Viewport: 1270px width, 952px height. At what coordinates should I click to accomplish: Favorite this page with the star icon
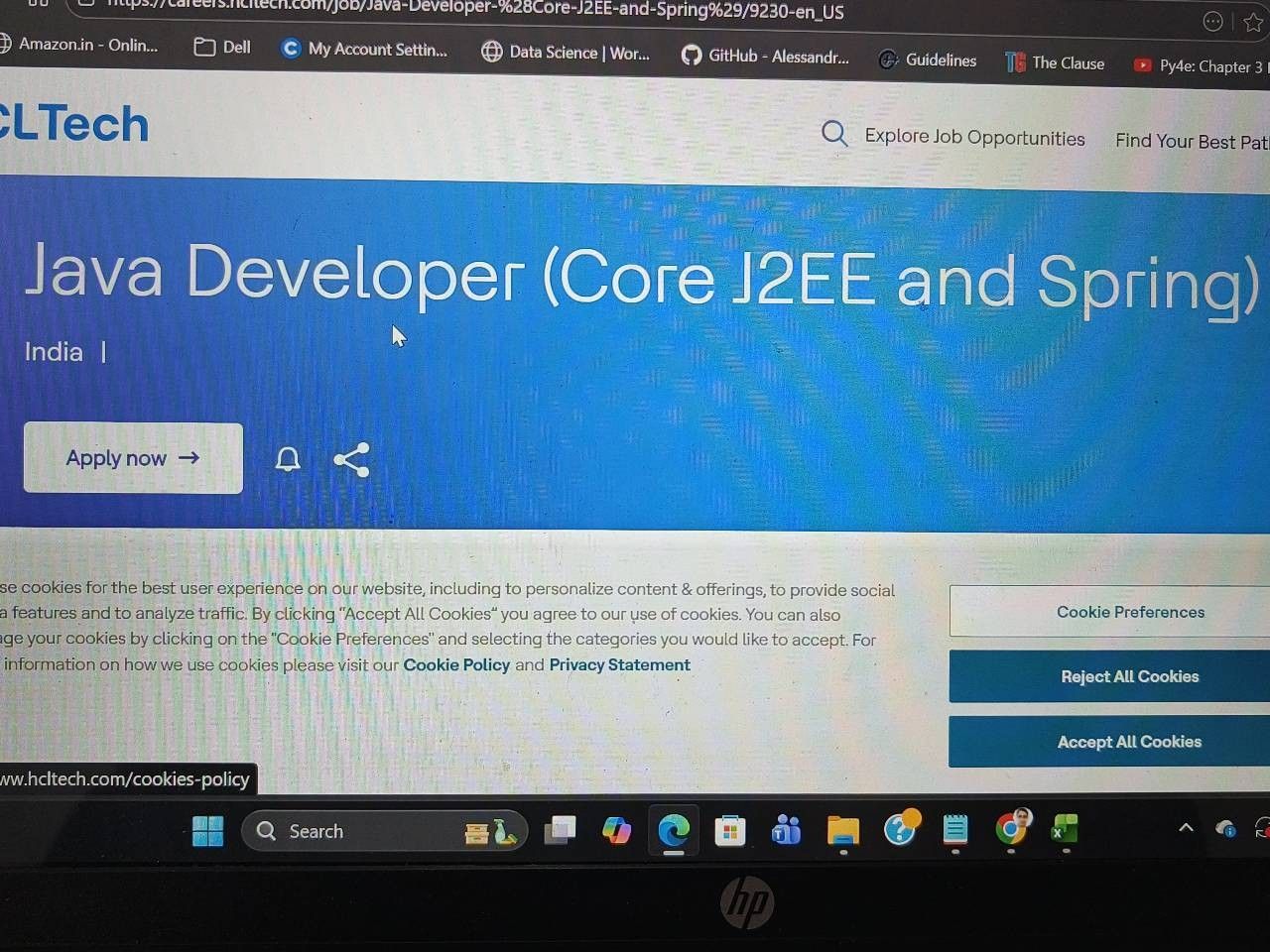[x=1253, y=22]
